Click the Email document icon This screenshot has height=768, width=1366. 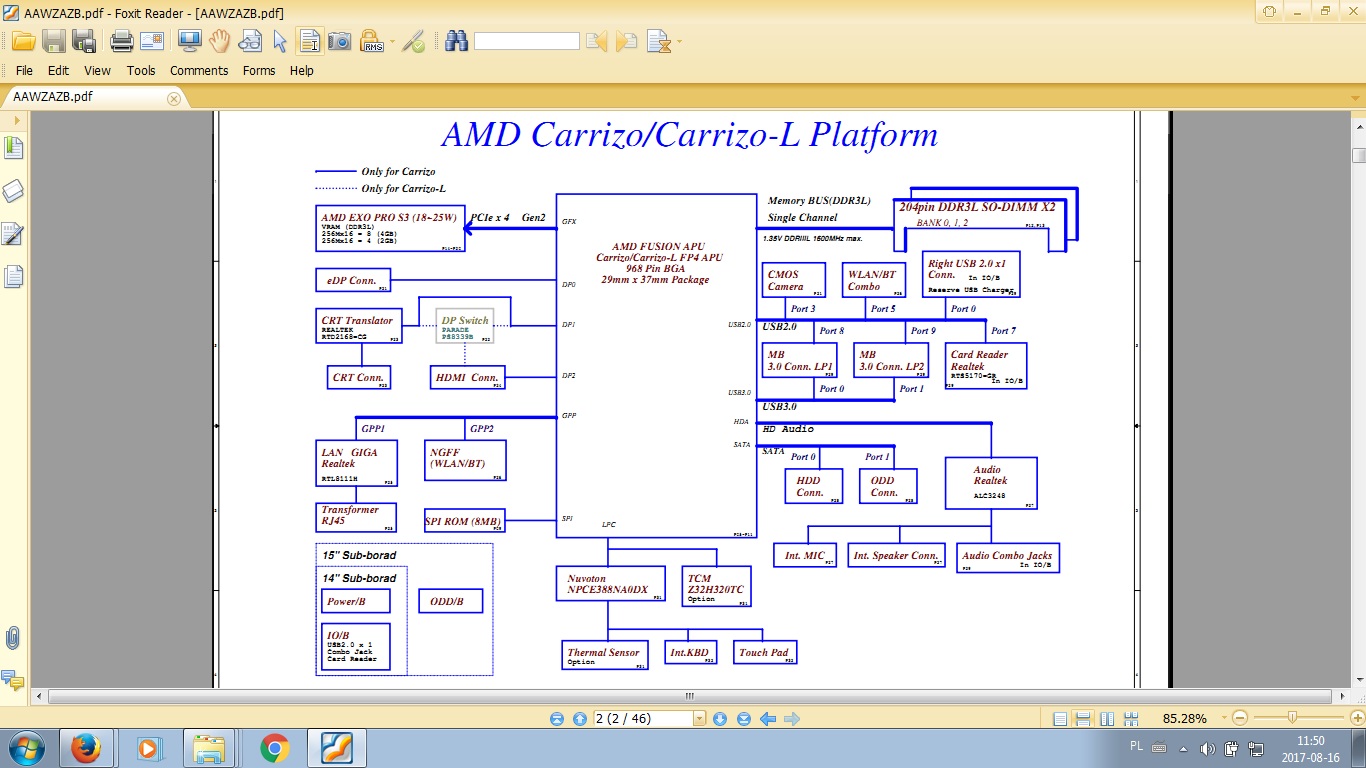(152, 41)
